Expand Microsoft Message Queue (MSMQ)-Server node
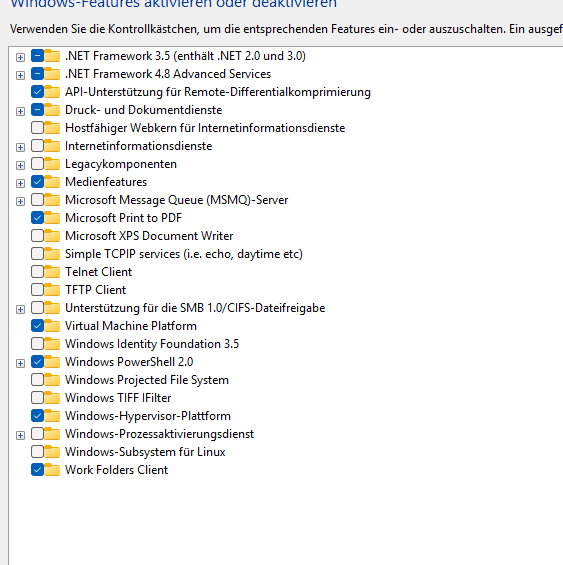The height and width of the screenshot is (565, 563). click(x=21, y=201)
